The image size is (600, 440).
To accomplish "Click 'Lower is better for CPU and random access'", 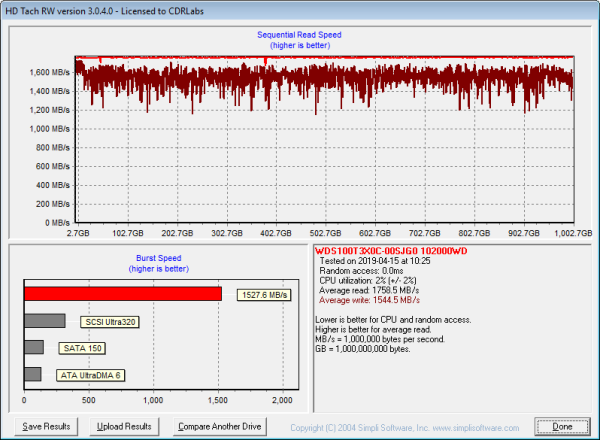I will (x=393, y=320).
